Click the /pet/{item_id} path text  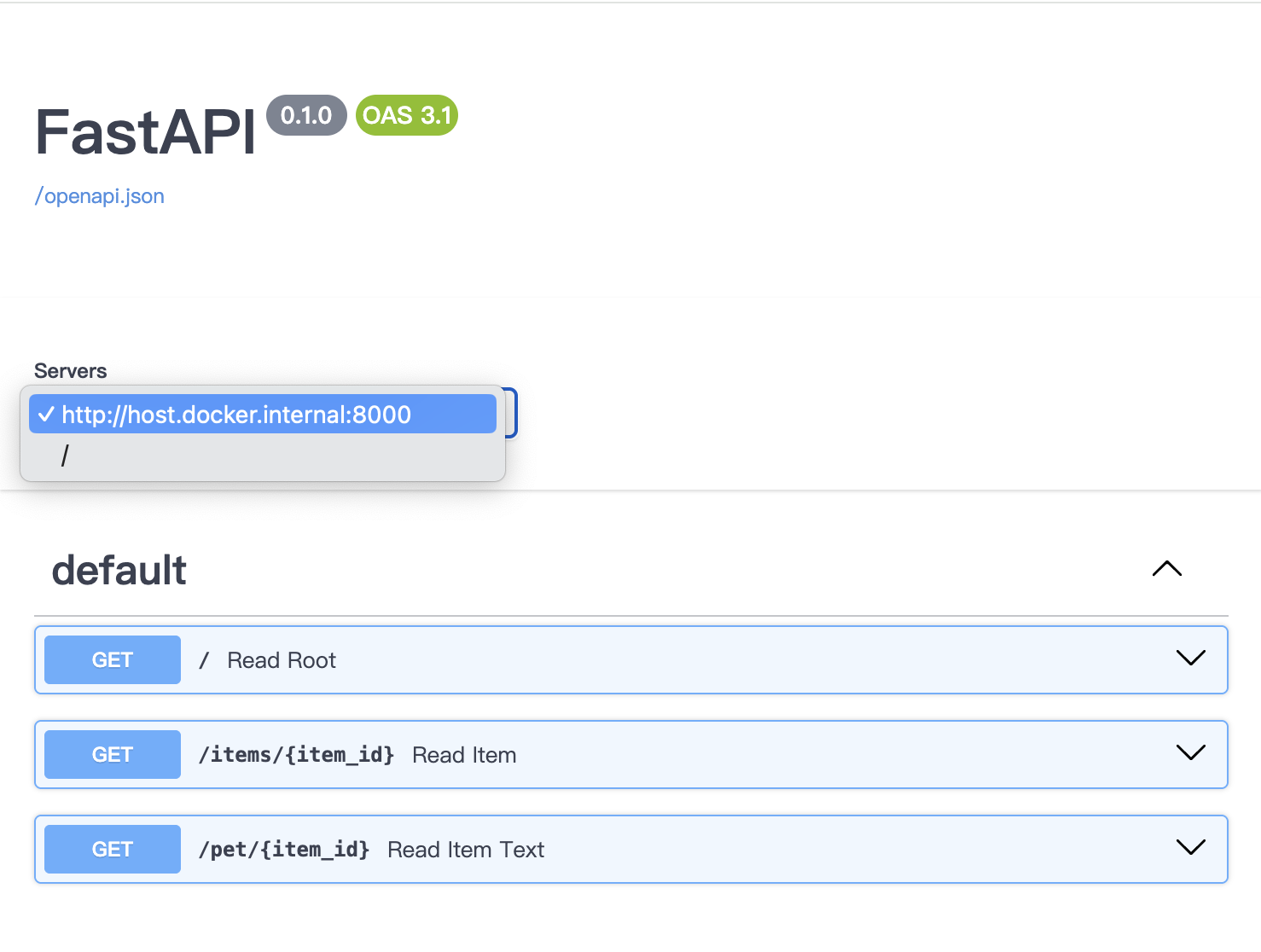pyautogui.click(x=283, y=850)
